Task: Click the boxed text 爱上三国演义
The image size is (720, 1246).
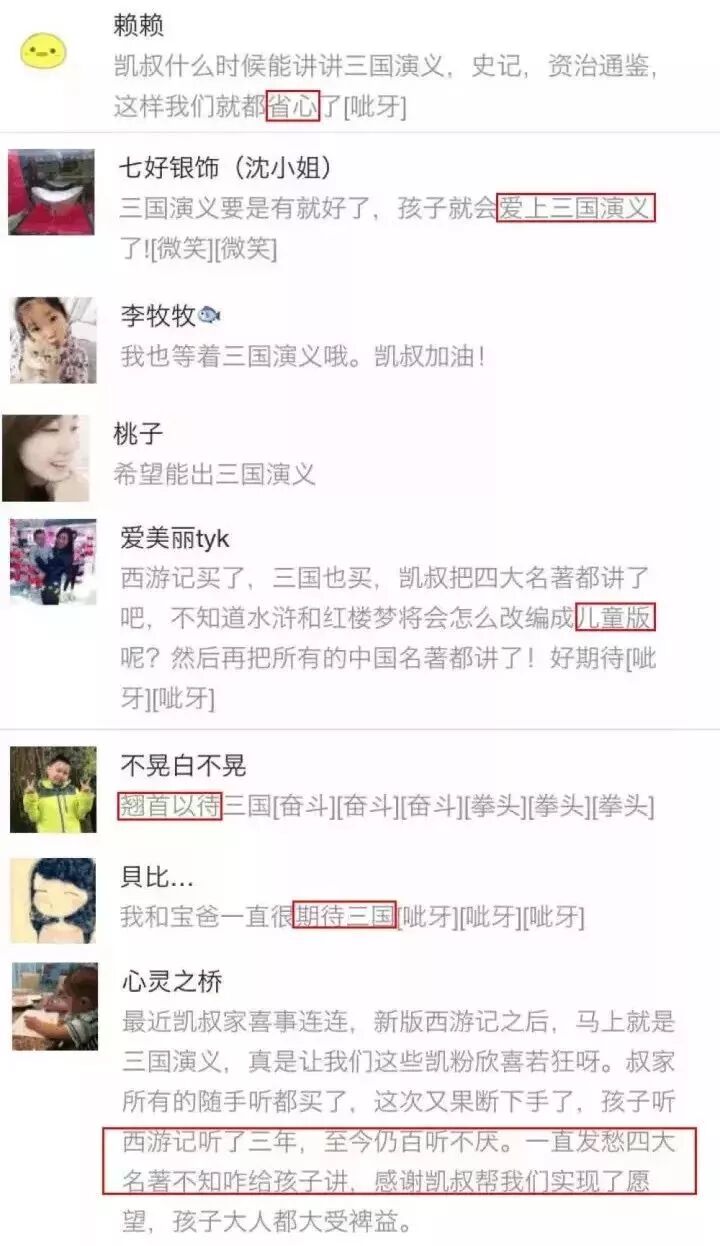Action: (x=576, y=209)
